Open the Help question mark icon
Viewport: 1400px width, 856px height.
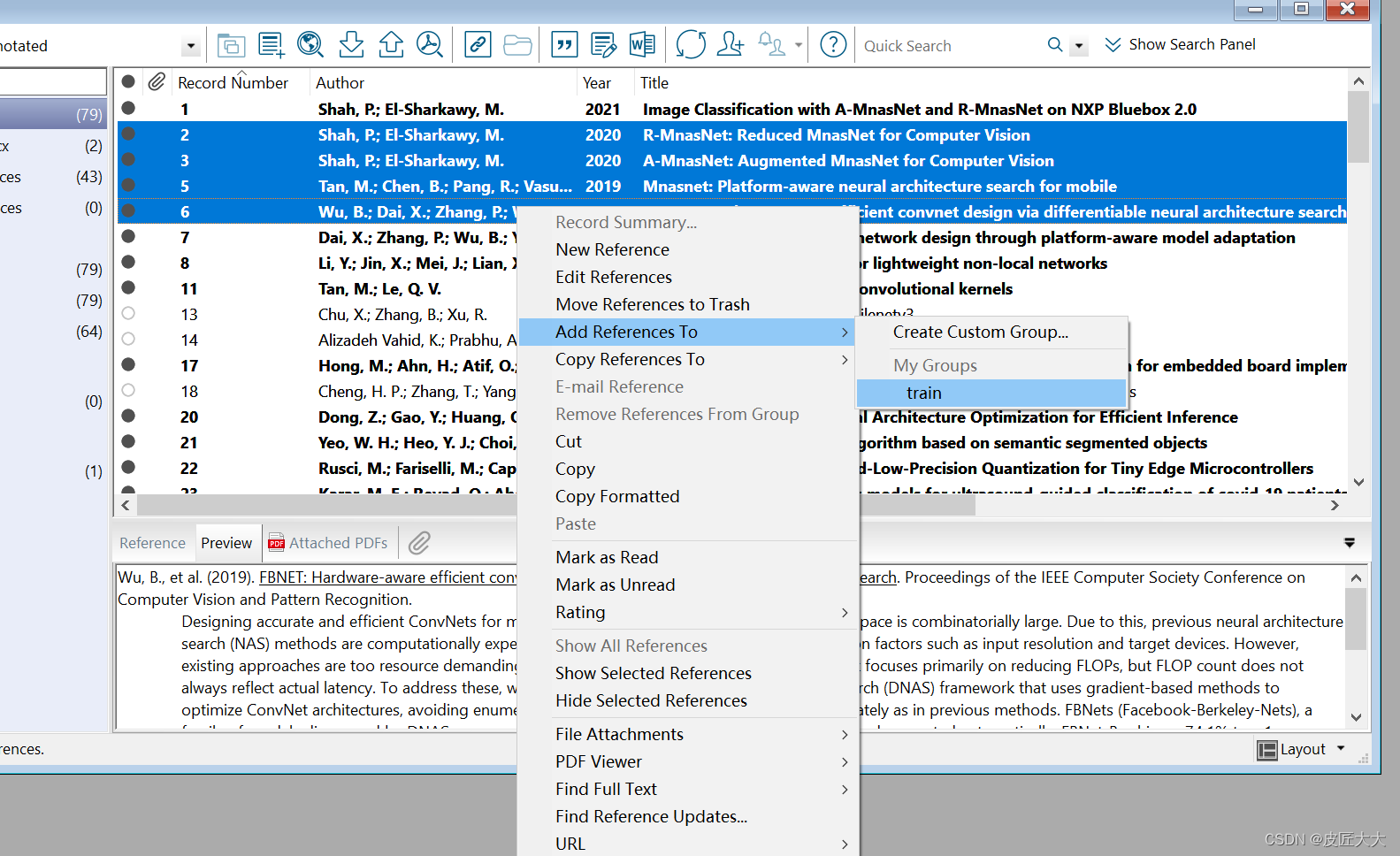point(833,44)
